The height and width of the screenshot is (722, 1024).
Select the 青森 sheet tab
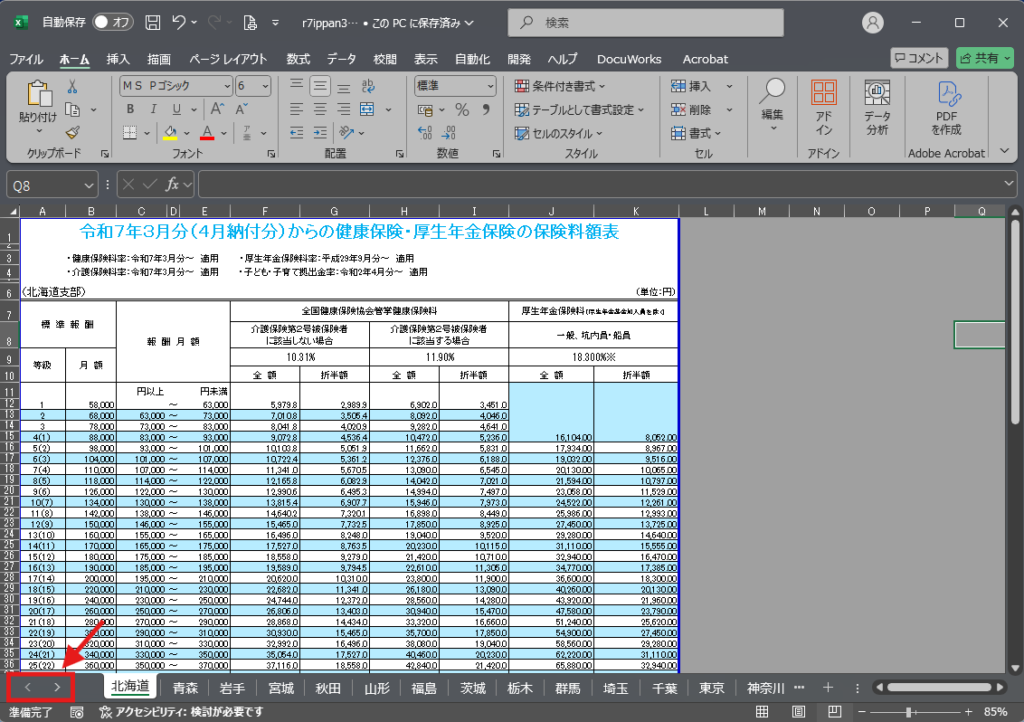coord(185,688)
